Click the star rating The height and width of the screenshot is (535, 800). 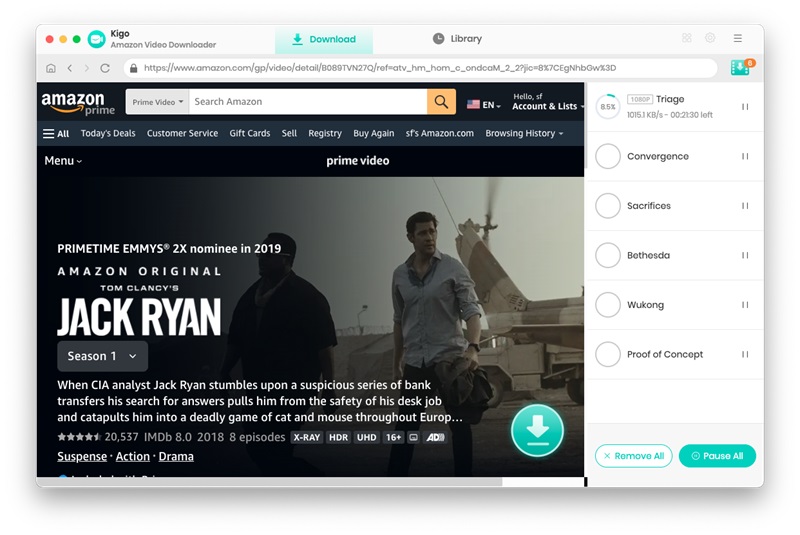tap(79, 437)
